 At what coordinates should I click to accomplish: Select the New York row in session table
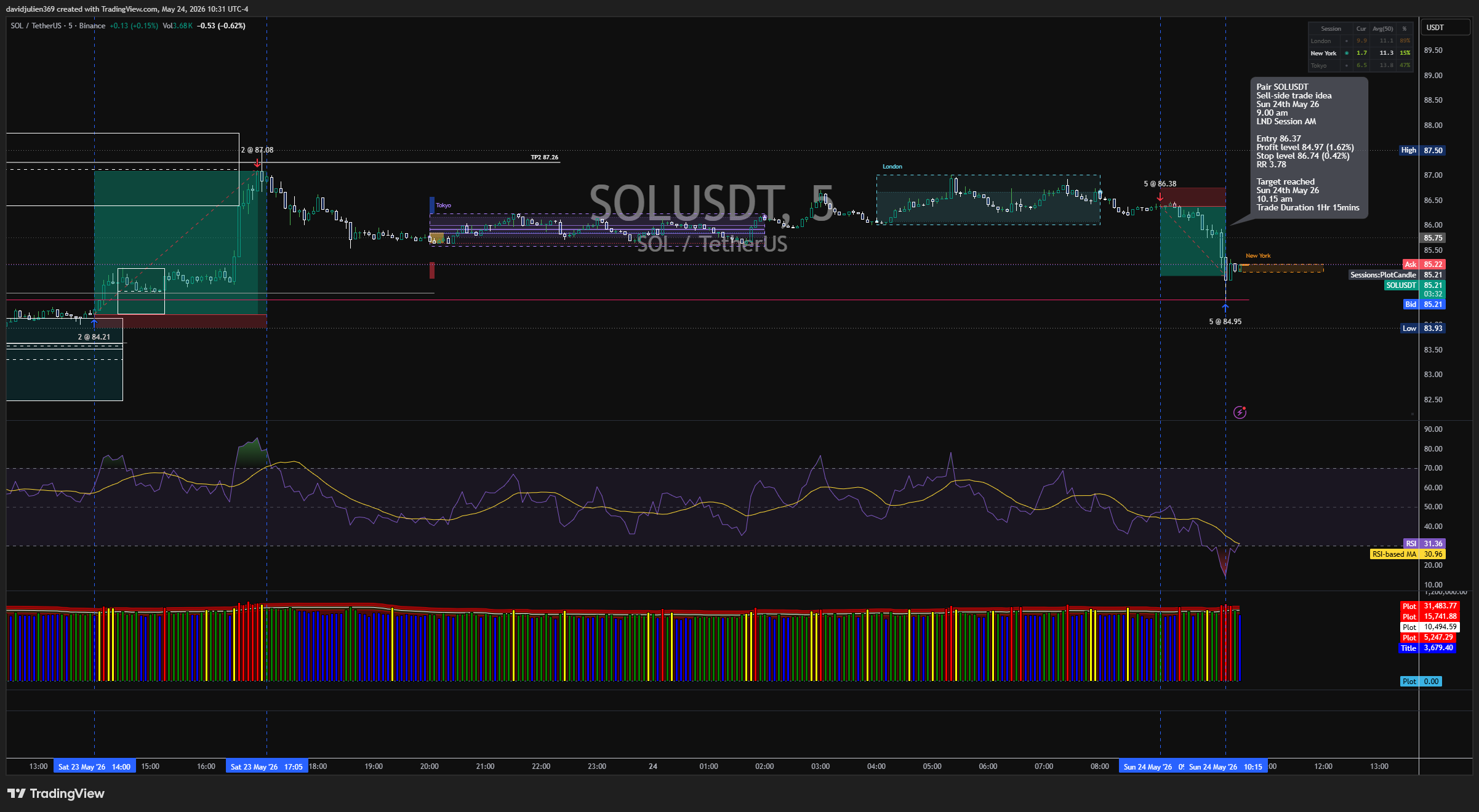pyautogui.click(x=1360, y=54)
